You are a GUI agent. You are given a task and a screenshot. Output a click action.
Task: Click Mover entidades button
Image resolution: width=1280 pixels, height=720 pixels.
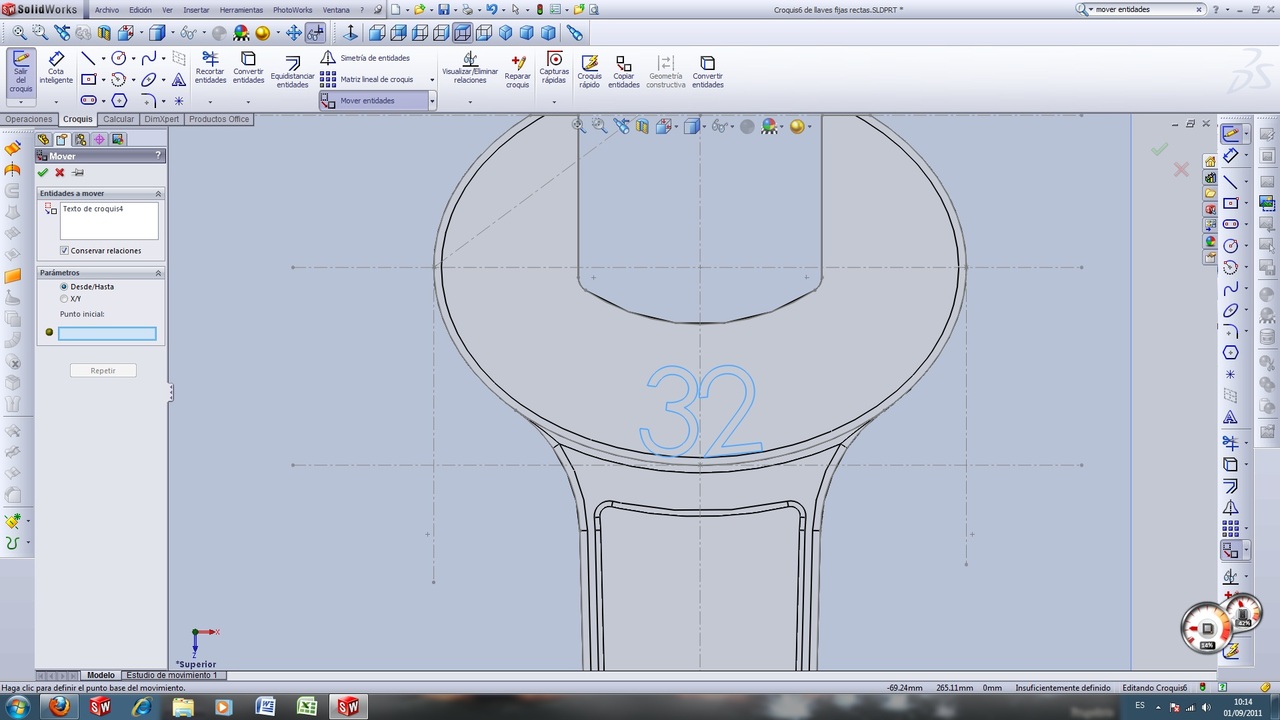pyautogui.click(x=373, y=100)
